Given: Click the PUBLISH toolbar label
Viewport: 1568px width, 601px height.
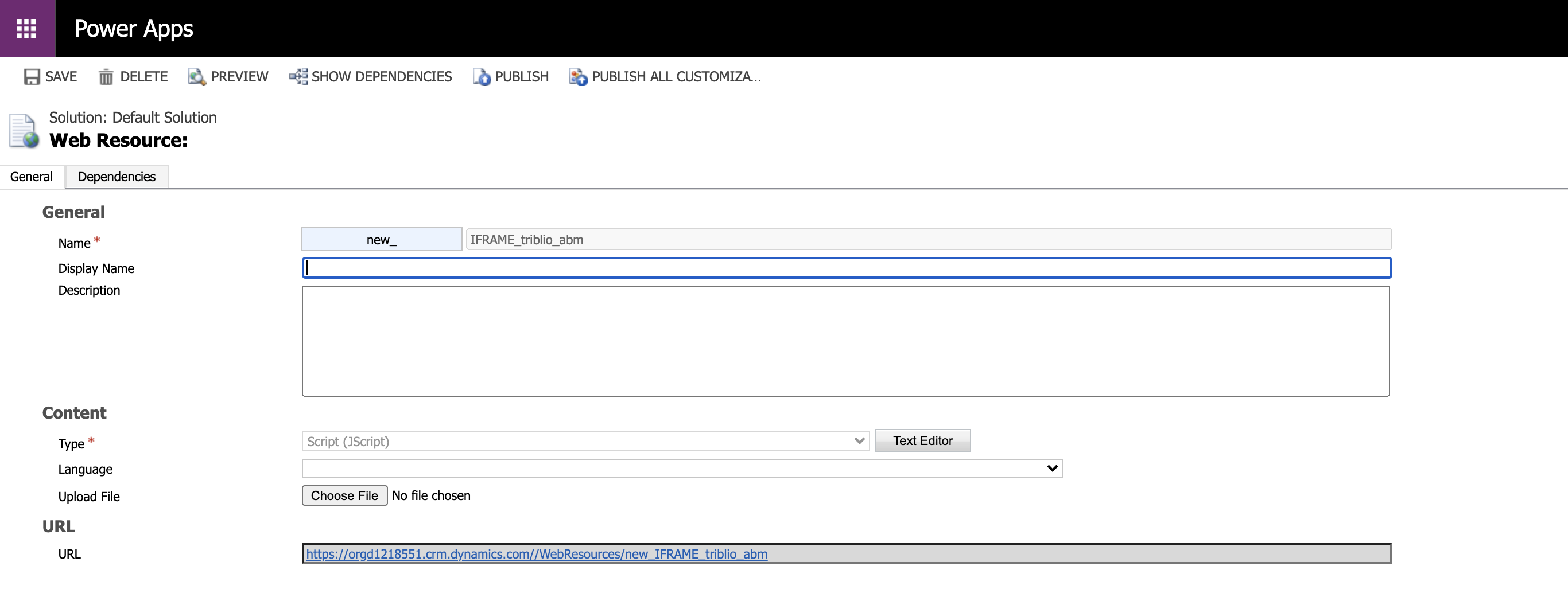Looking at the screenshot, I should click(522, 77).
